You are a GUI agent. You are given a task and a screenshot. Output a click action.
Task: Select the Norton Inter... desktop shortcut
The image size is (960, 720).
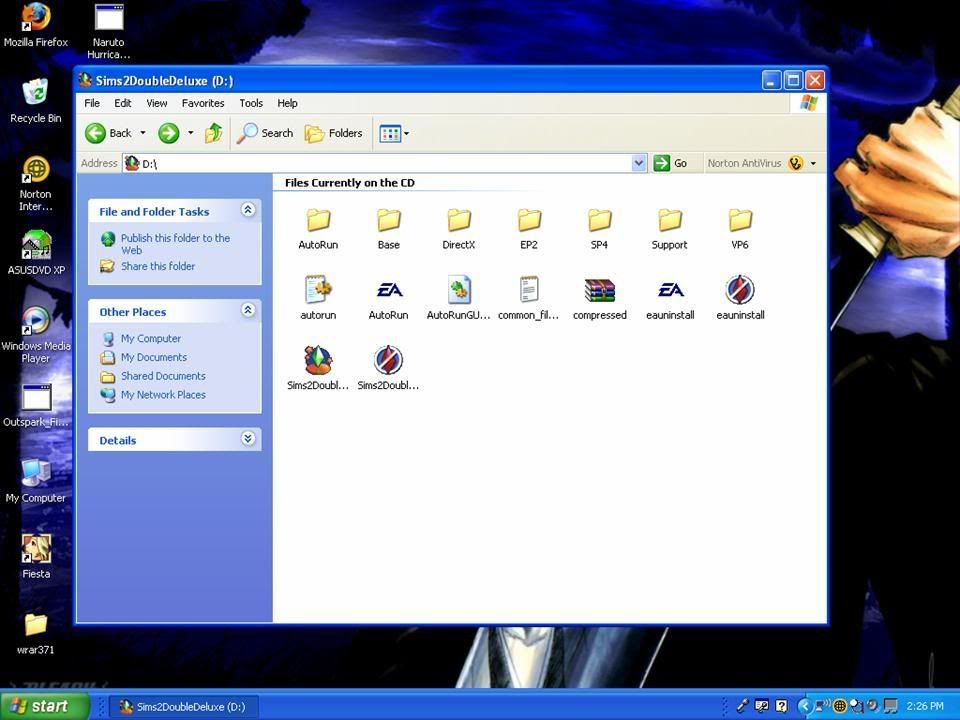[x=36, y=184]
